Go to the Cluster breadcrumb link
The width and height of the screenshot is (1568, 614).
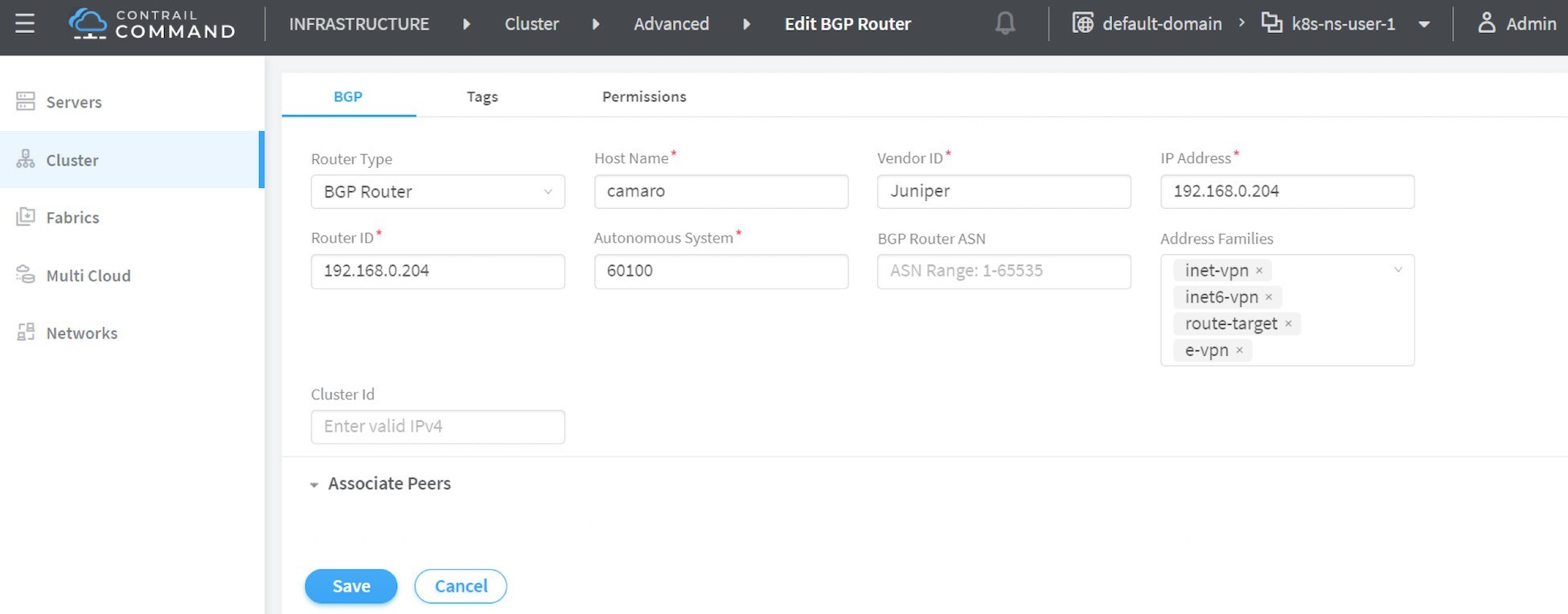532,24
